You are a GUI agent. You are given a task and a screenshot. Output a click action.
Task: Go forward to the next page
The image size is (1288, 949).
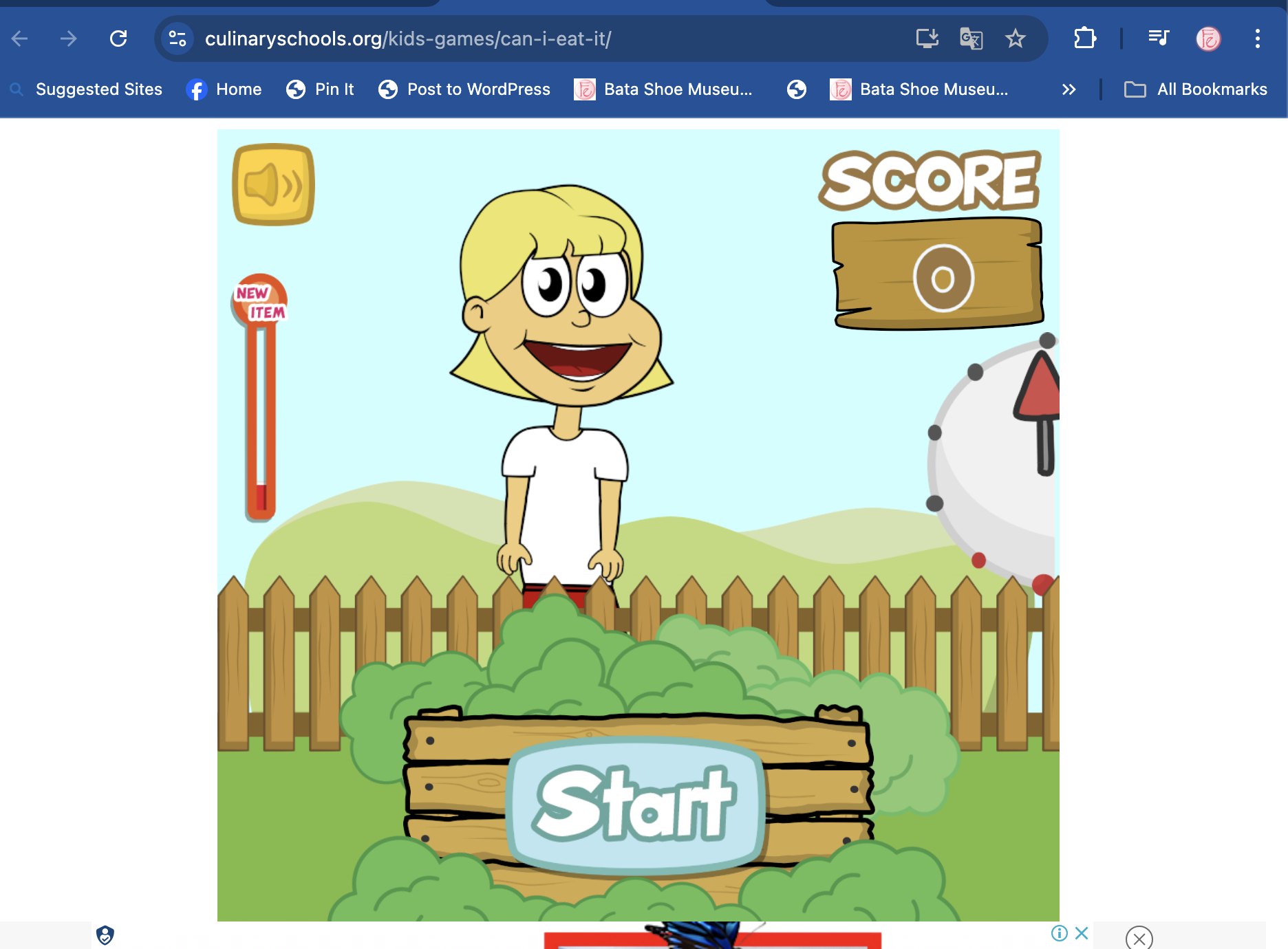68,39
